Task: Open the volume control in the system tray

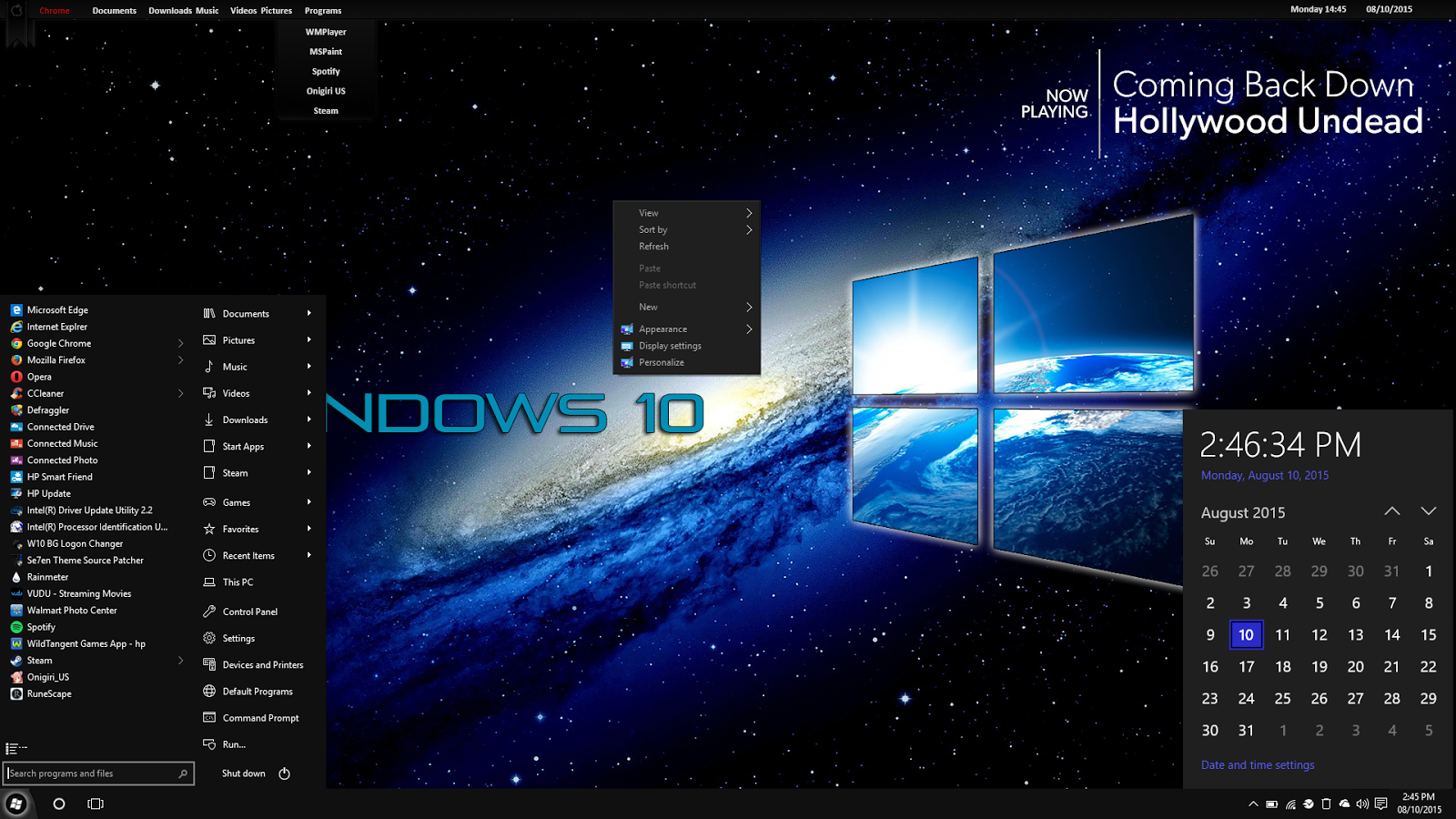Action: pos(1362,804)
